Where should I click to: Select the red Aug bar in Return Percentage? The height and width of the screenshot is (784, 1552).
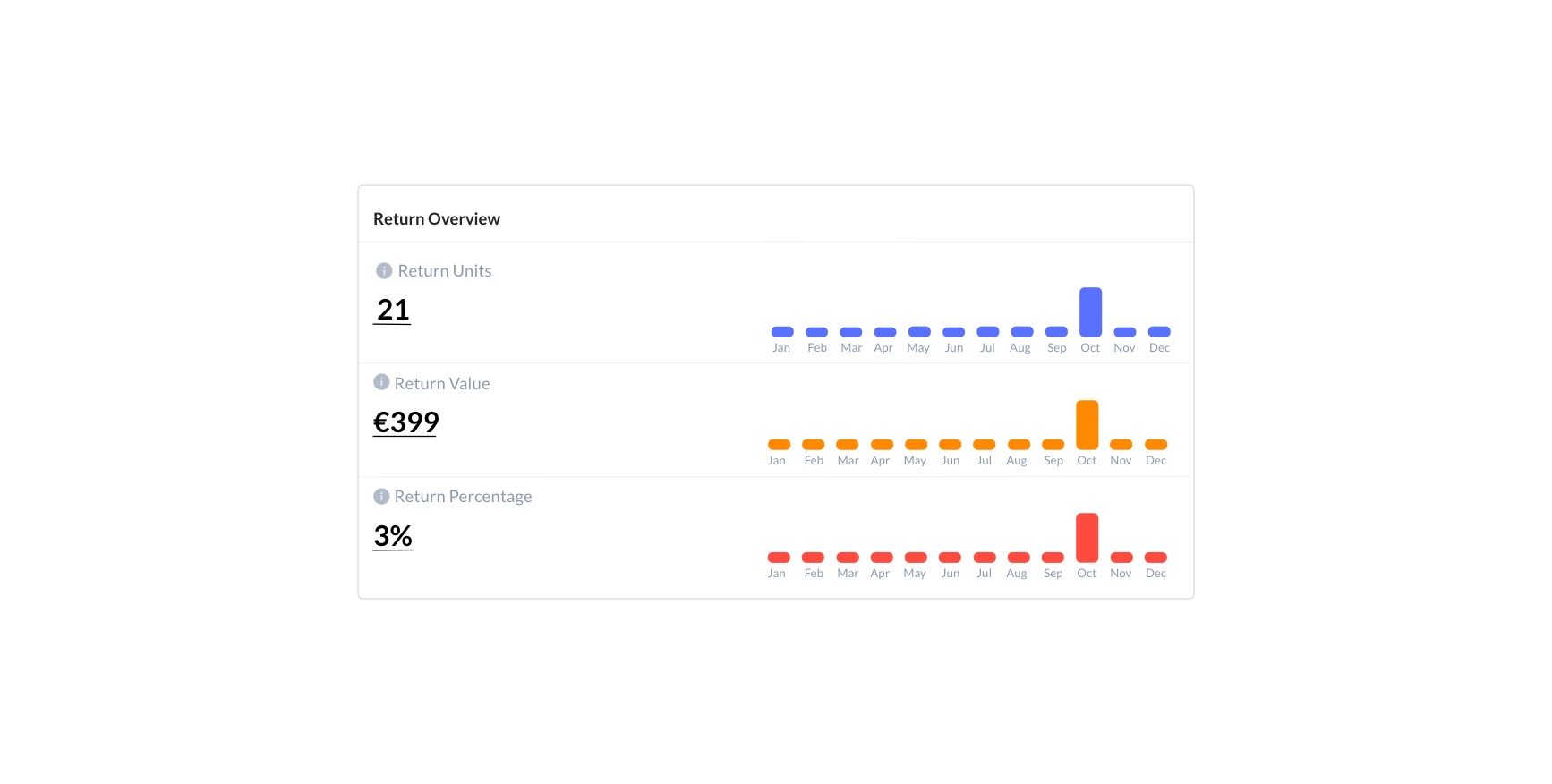click(x=1019, y=558)
